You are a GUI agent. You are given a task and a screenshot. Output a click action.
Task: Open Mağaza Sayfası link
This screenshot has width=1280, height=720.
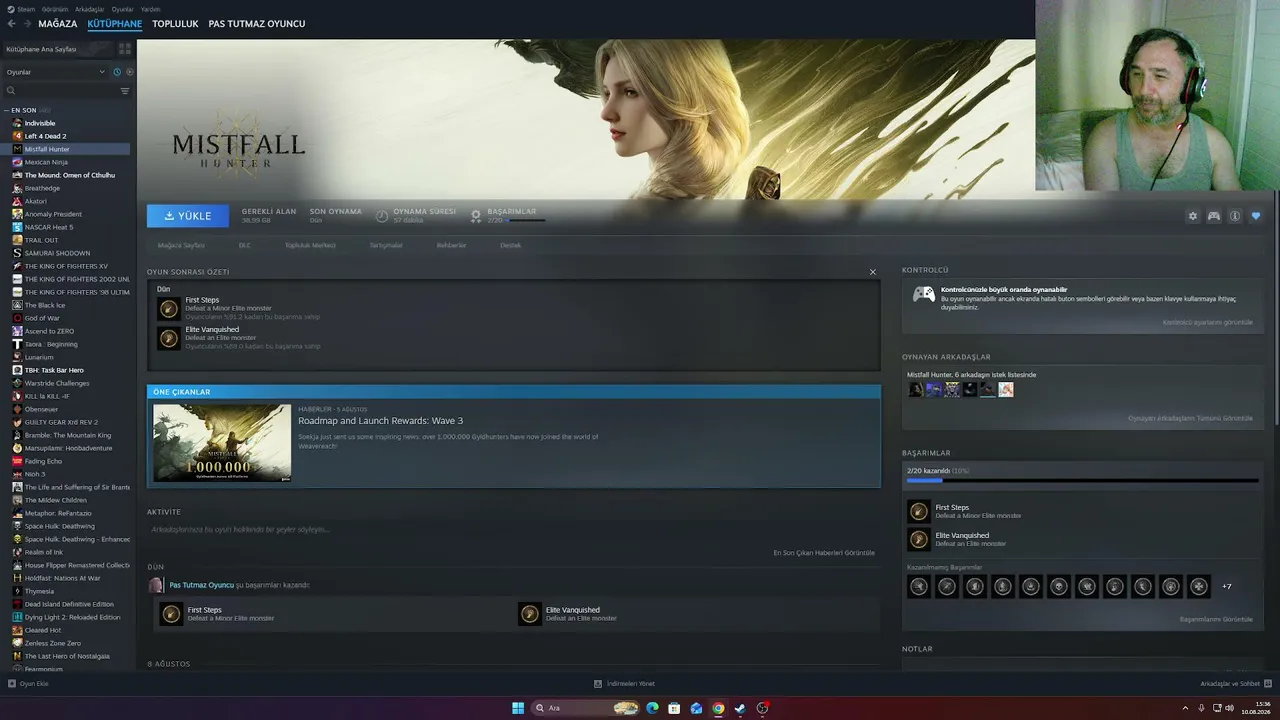pos(181,245)
